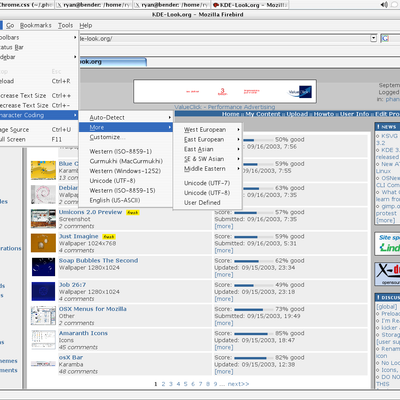Image resolution: width=400 pixels, height=400 pixels.
Task: Switch to the Chrome.css taskbar window
Action: tap(27, 5)
